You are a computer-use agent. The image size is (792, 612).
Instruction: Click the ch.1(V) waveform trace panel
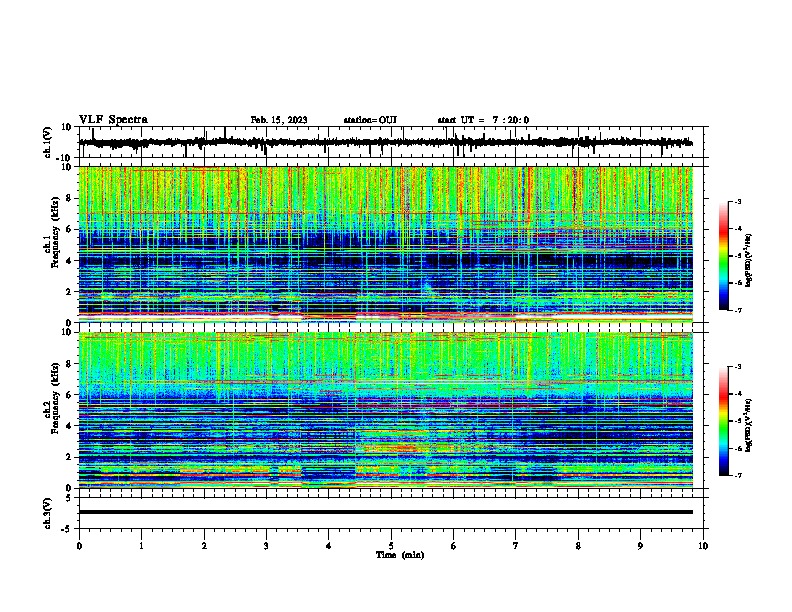coord(391,142)
